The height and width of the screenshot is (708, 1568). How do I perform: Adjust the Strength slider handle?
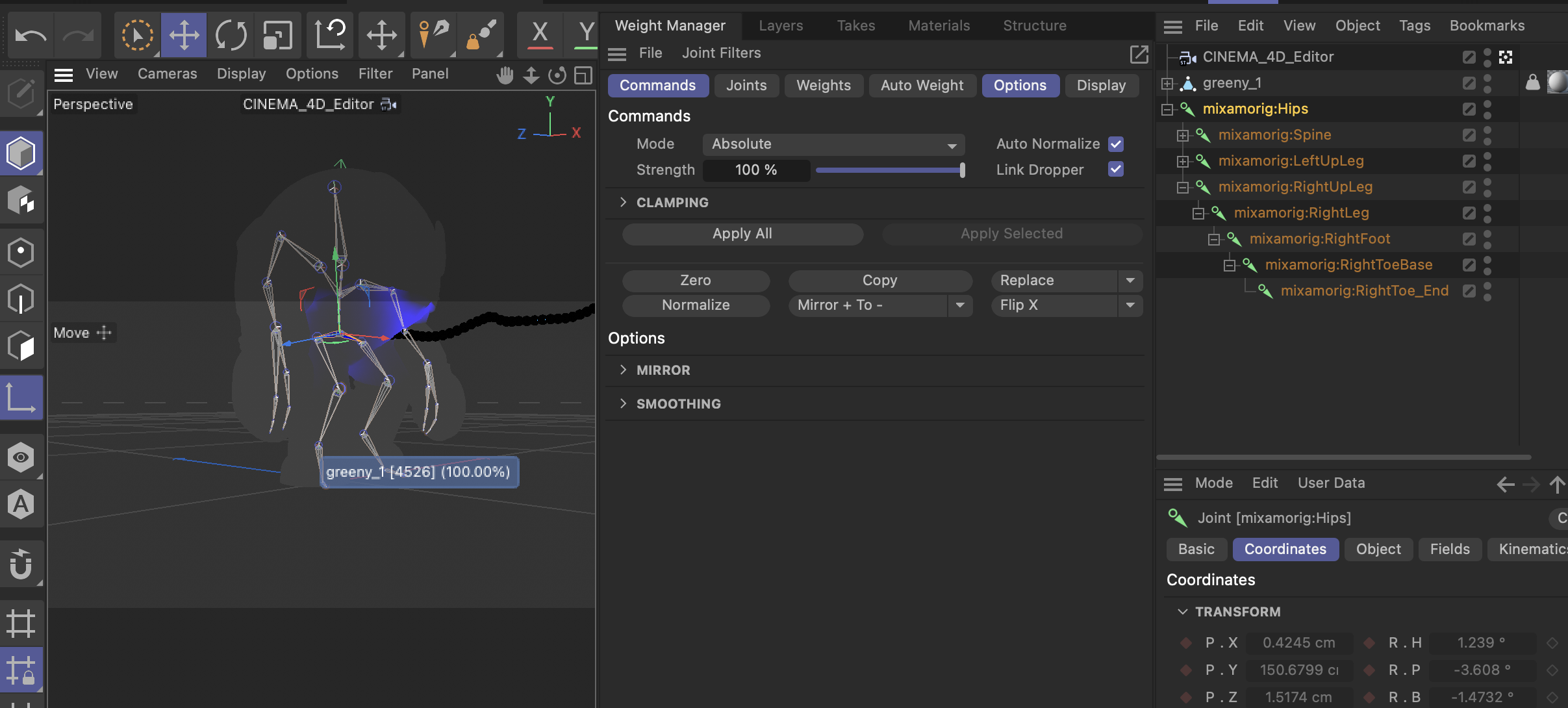[962, 170]
